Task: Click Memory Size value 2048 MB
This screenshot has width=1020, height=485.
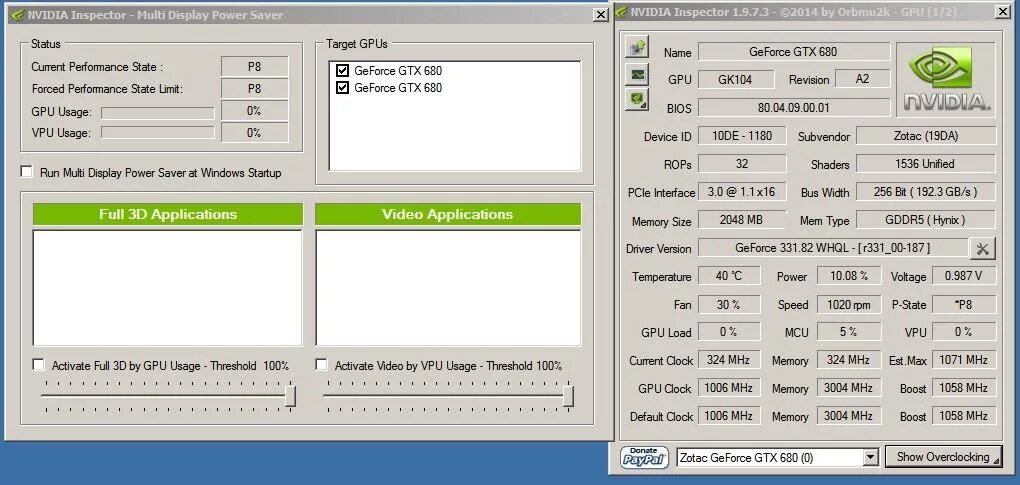Action: 742,220
